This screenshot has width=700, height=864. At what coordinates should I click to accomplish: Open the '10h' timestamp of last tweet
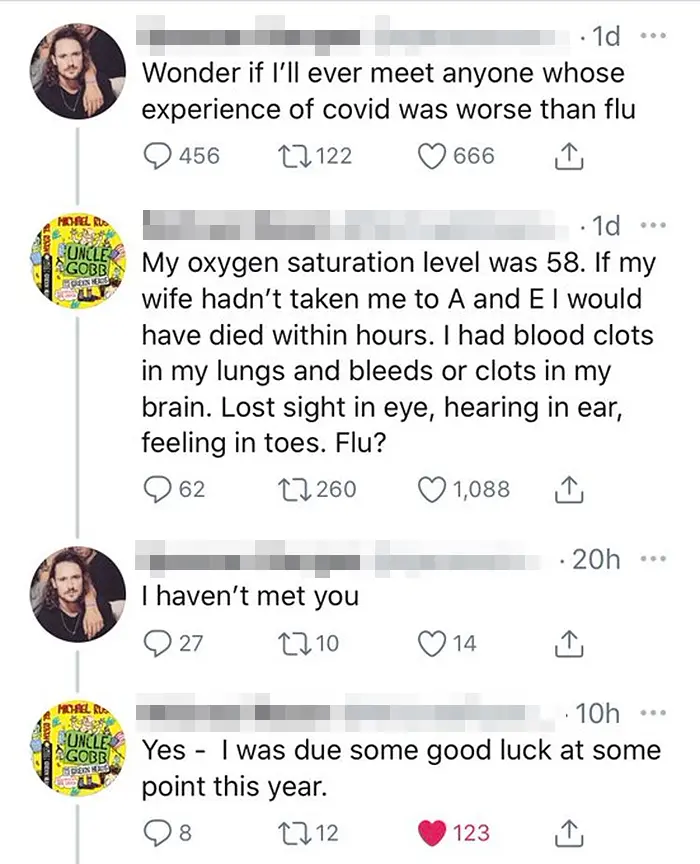[x=597, y=713]
